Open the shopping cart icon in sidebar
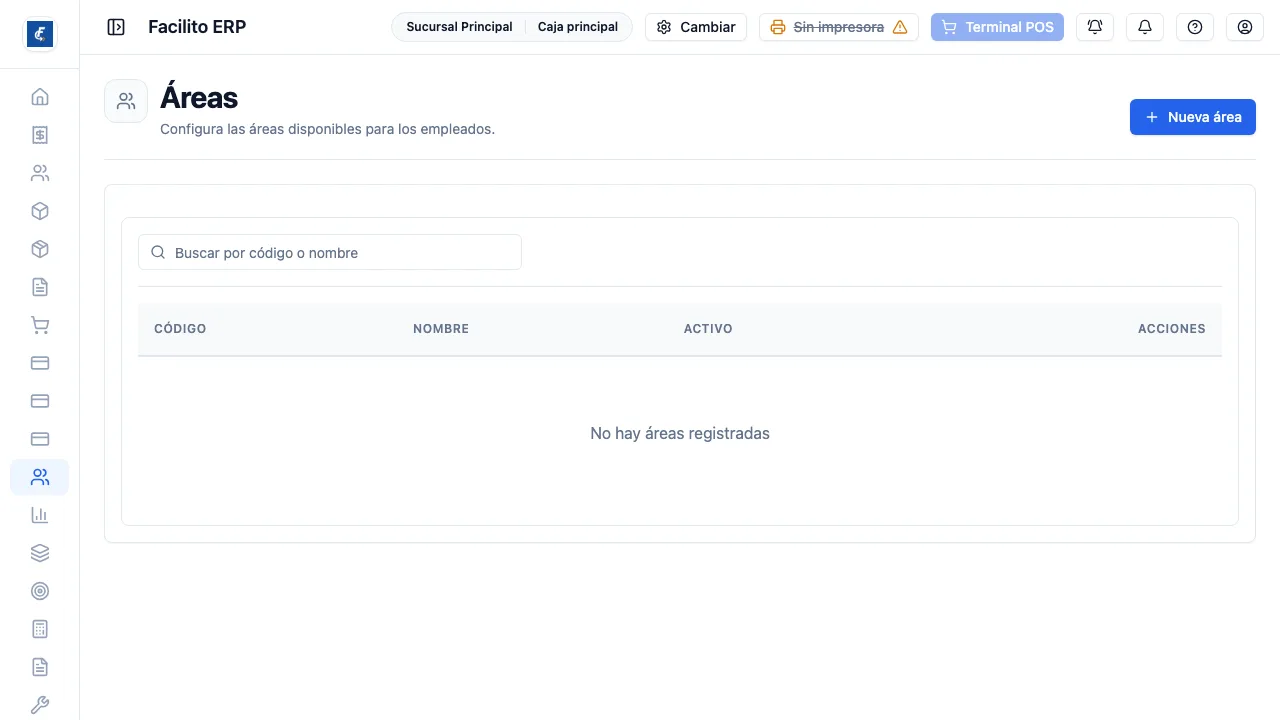The image size is (1280, 720). coord(40,325)
